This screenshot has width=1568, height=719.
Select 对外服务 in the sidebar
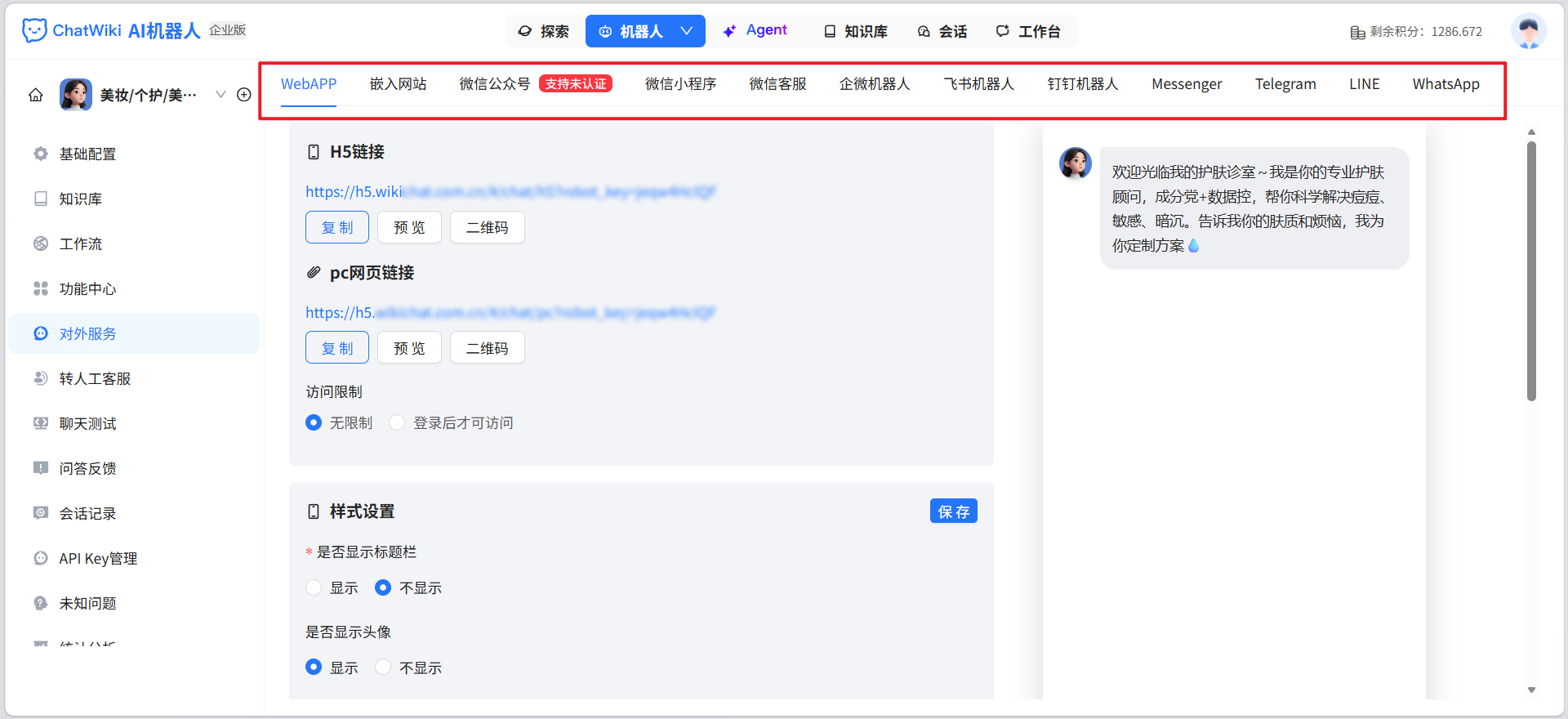click(134, 333)
